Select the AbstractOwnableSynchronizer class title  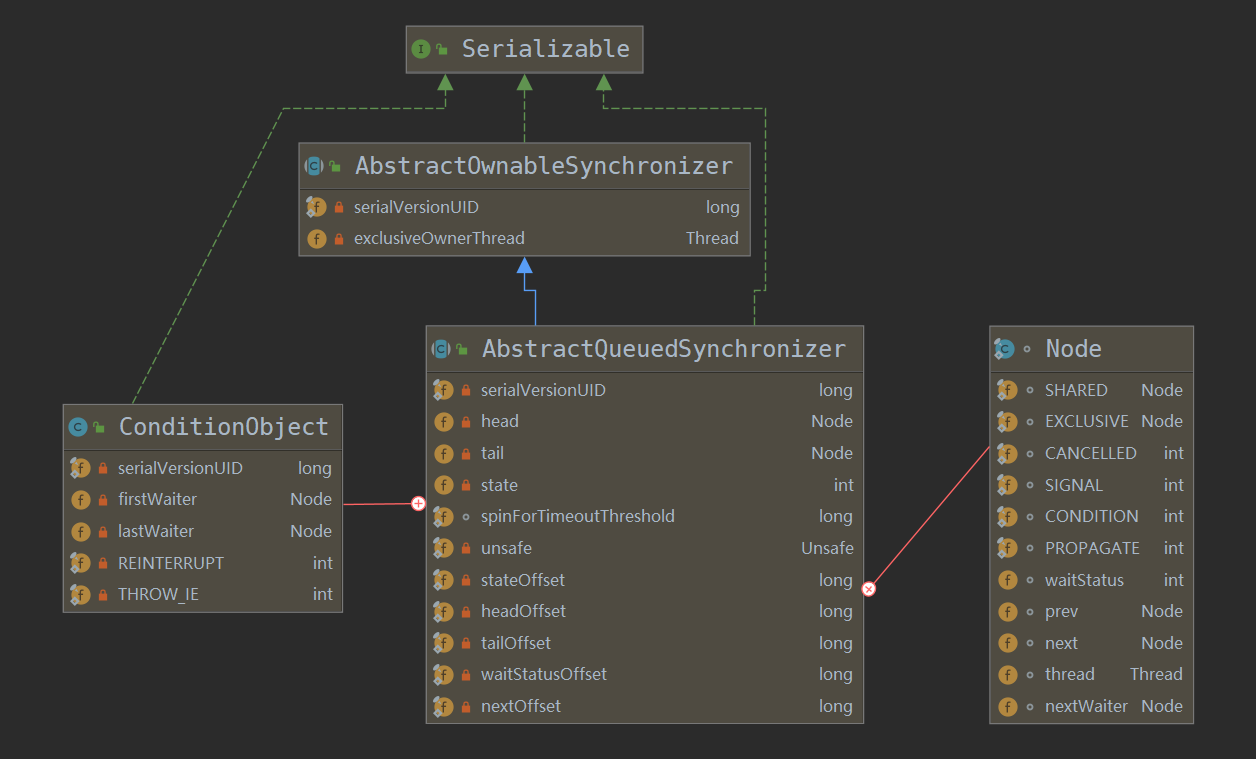tap(544, 166)
